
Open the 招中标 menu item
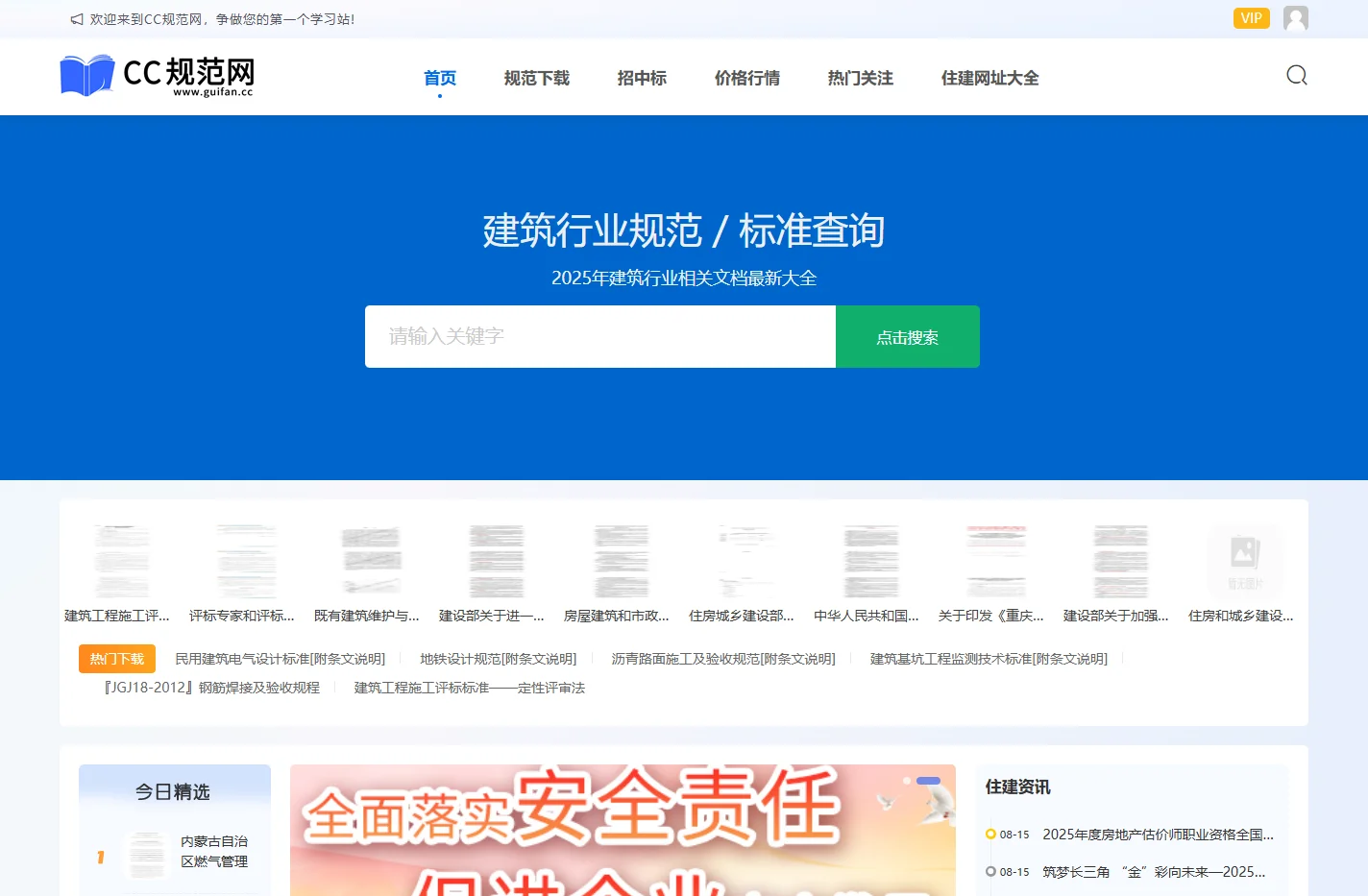(642, 78)
